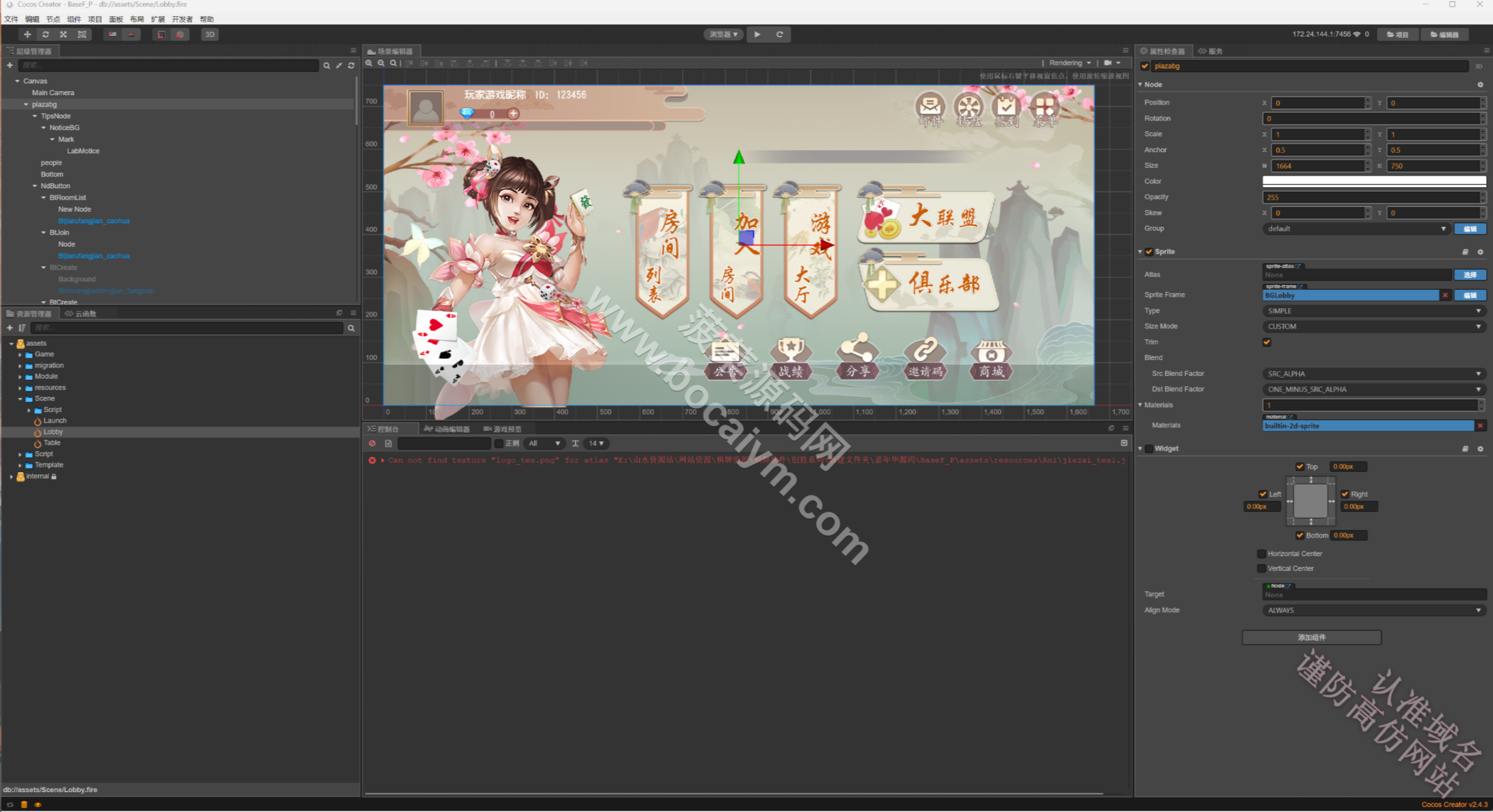Image resolution: width=1493 pixels, height=812 pixels.
Task: Click the play preview button
Action: tap(757, 34)
